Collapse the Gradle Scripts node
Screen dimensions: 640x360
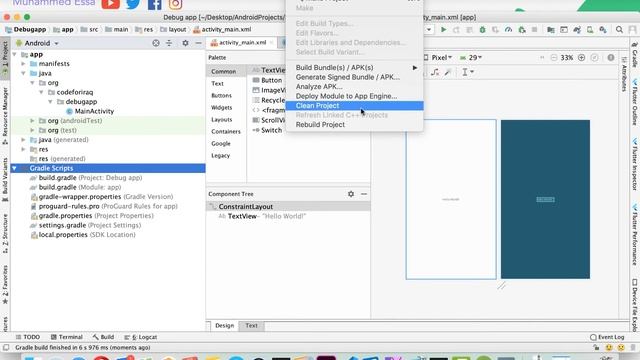coord(14,168)
